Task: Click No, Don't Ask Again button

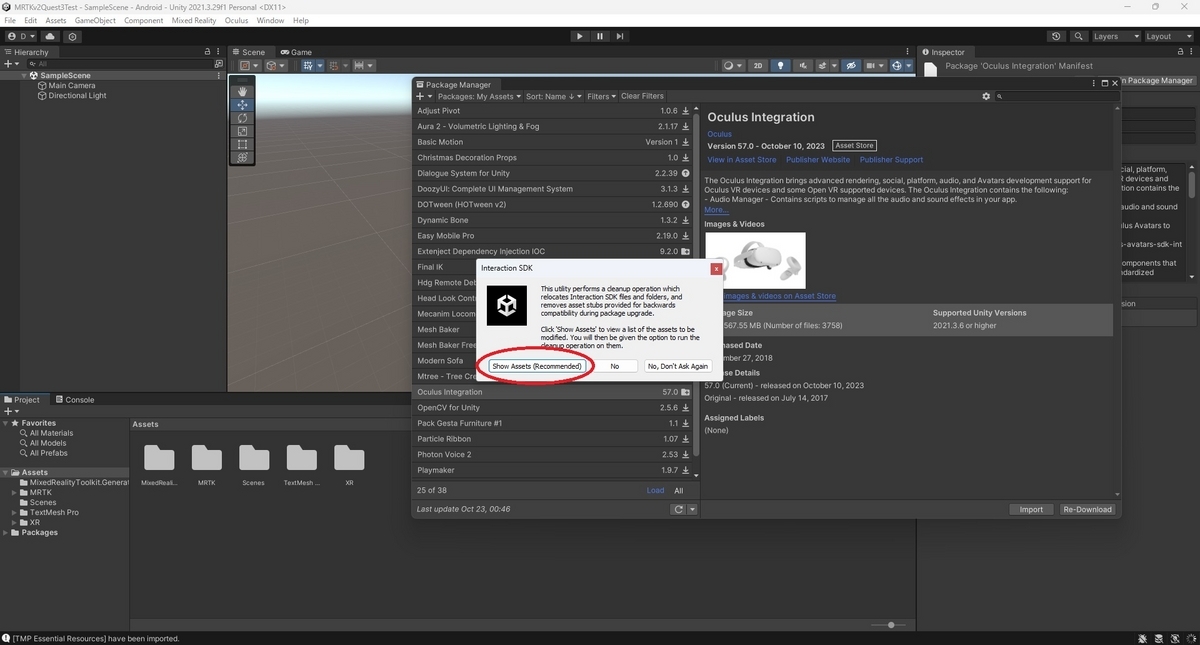Action: 678,366
